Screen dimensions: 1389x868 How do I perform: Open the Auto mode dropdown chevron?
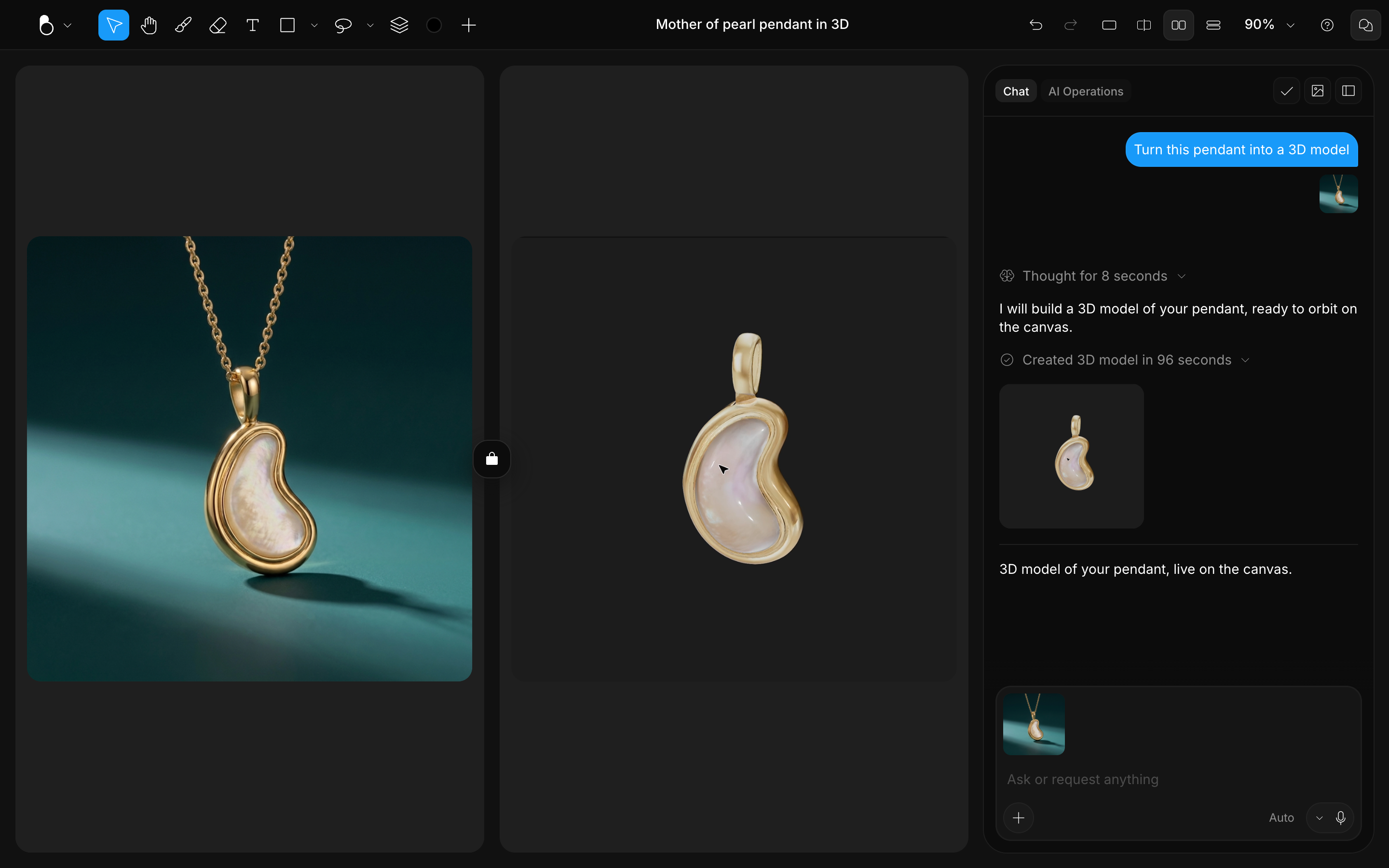pos(1320,818)
